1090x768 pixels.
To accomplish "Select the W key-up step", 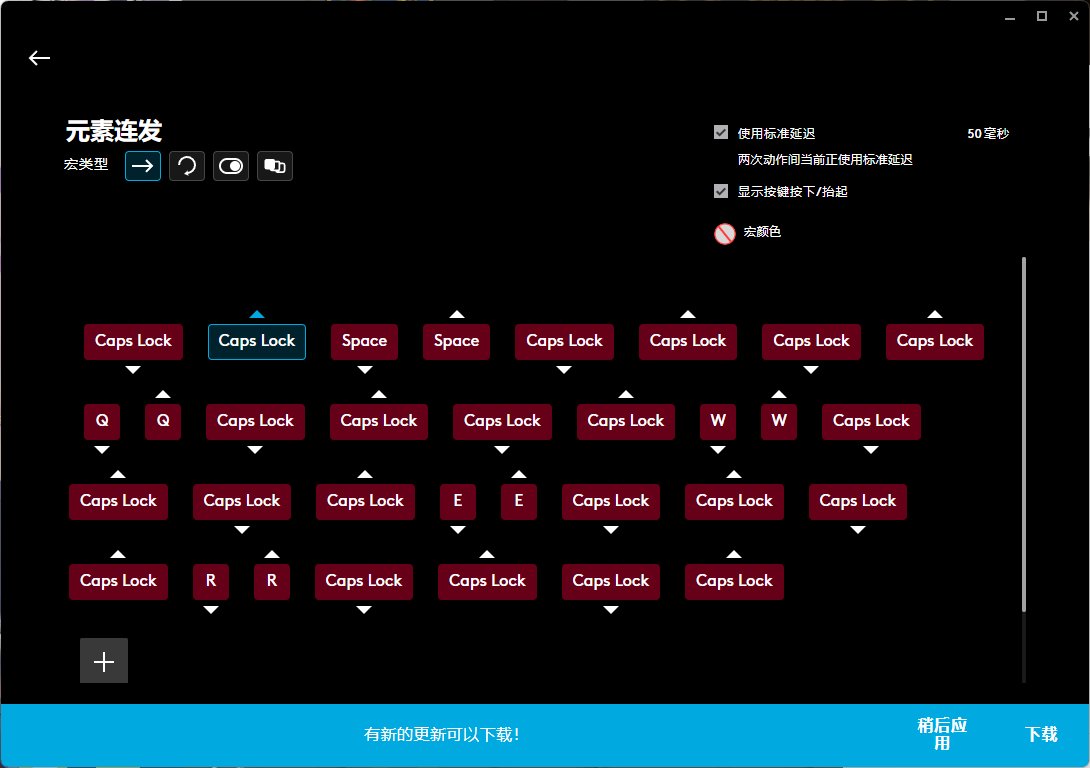I will (779, 421).
